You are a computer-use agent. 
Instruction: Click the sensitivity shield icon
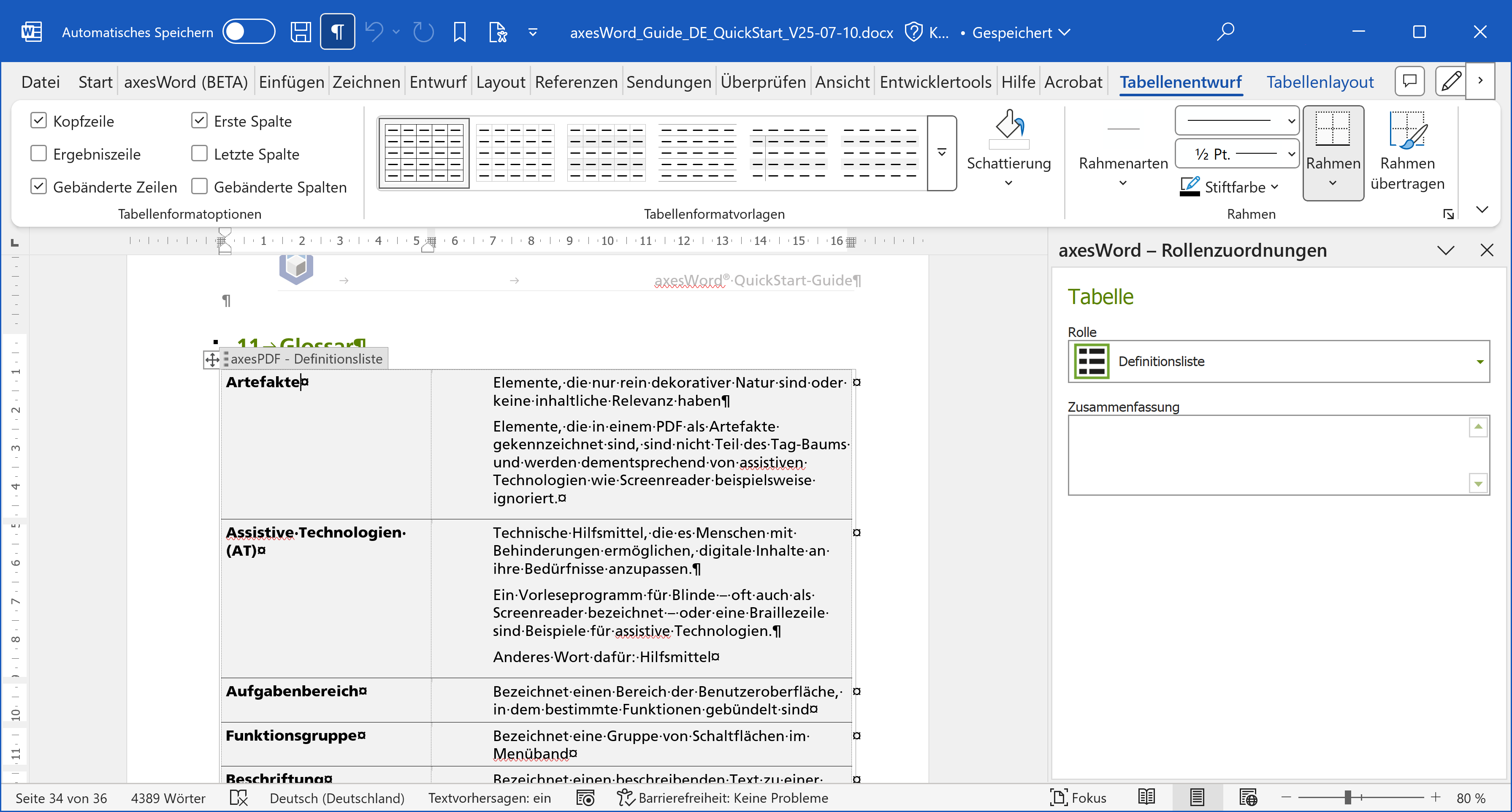[913, 32]
